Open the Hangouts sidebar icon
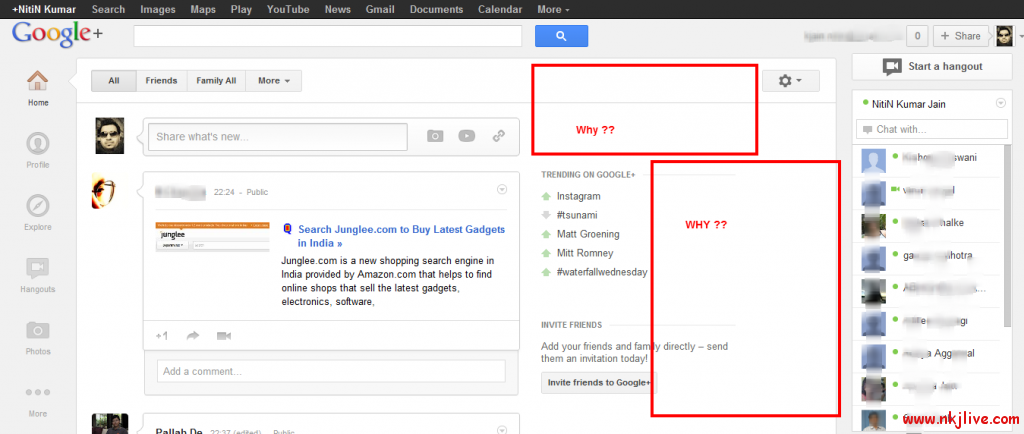The image size is (1024, 434). click(x=38, y=268)
